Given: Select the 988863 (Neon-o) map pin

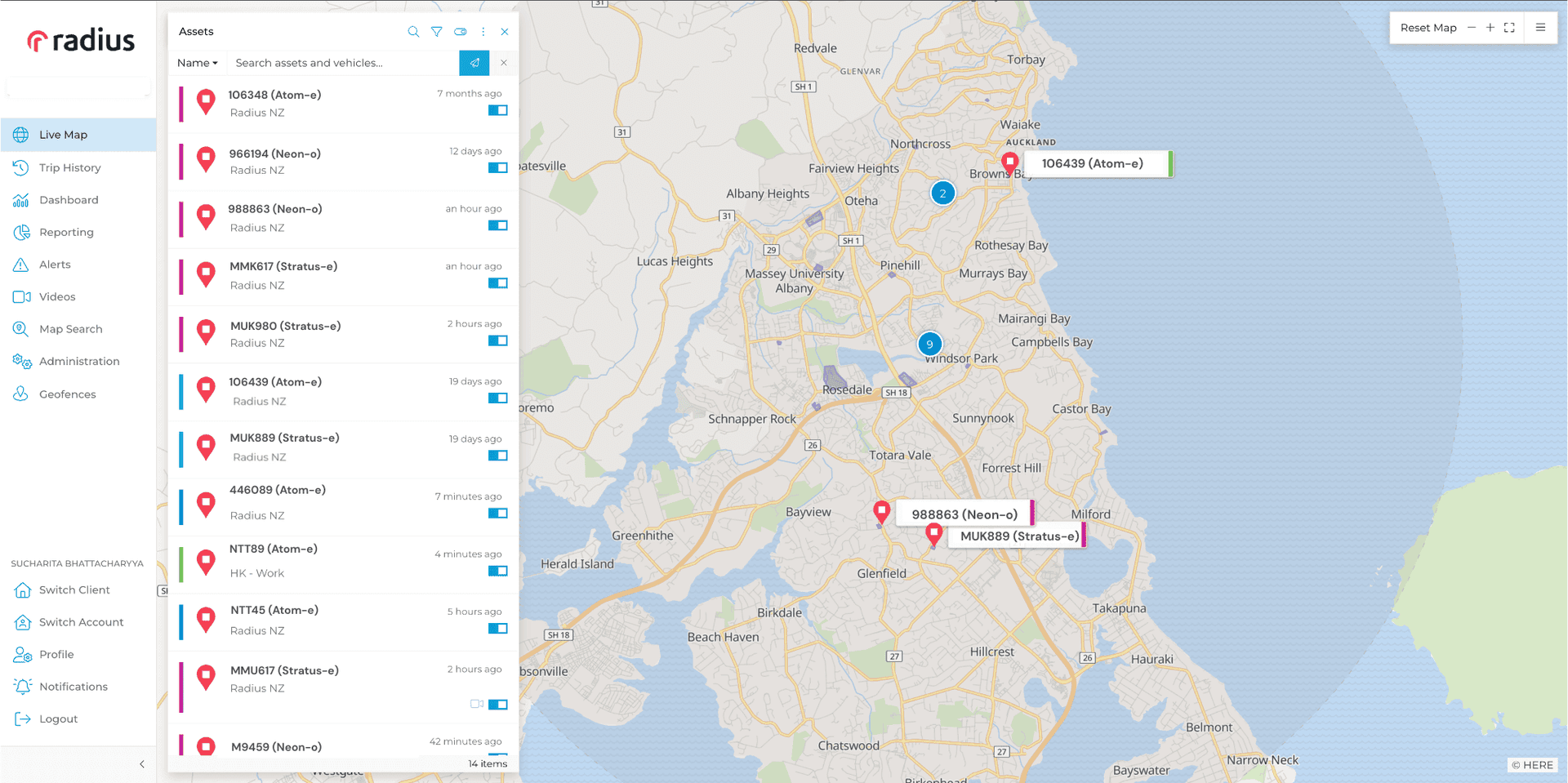Looking at the screenshot, I should 881,512.
